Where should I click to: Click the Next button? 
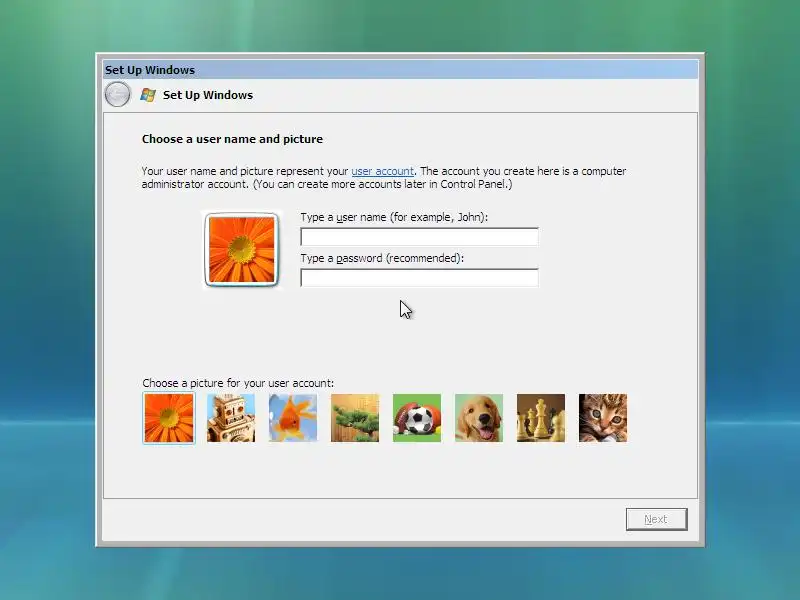coord(657,519)
